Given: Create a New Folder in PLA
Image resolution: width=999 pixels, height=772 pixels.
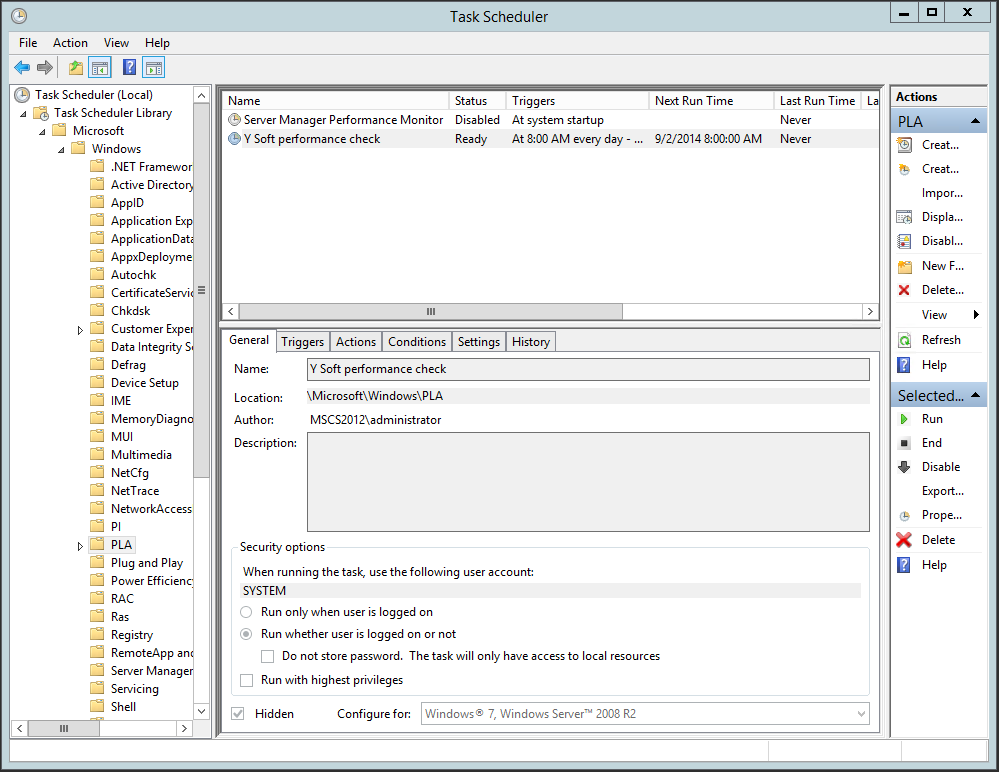Looking at the screenshot, I should click(941, 265).
